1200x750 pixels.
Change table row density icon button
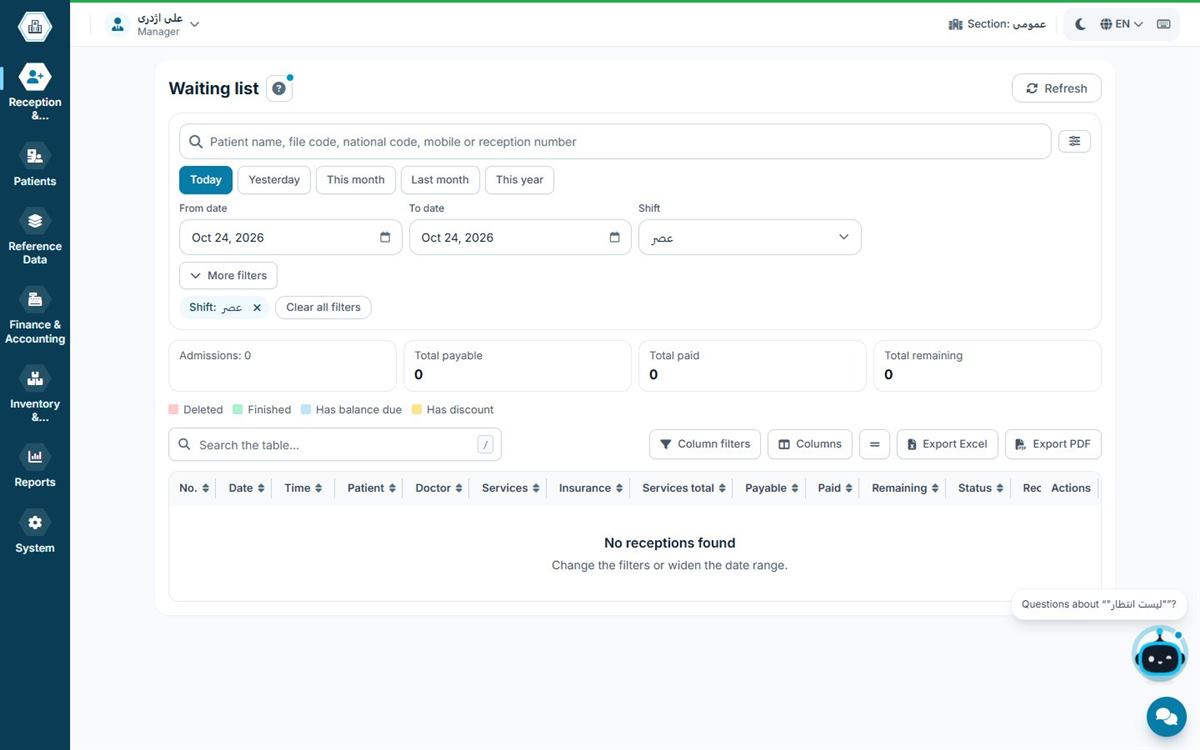(x=874, y=444)
